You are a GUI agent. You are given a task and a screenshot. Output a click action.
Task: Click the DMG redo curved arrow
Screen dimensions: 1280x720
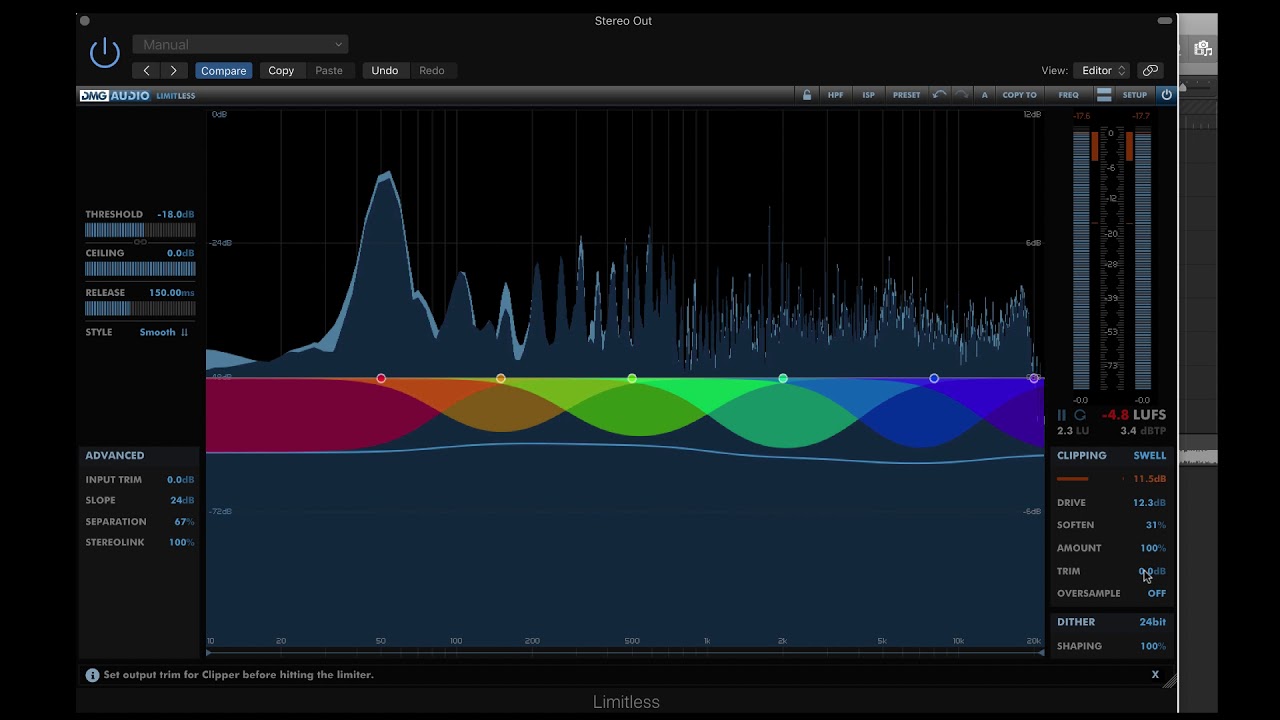click(x=961, y=95)
